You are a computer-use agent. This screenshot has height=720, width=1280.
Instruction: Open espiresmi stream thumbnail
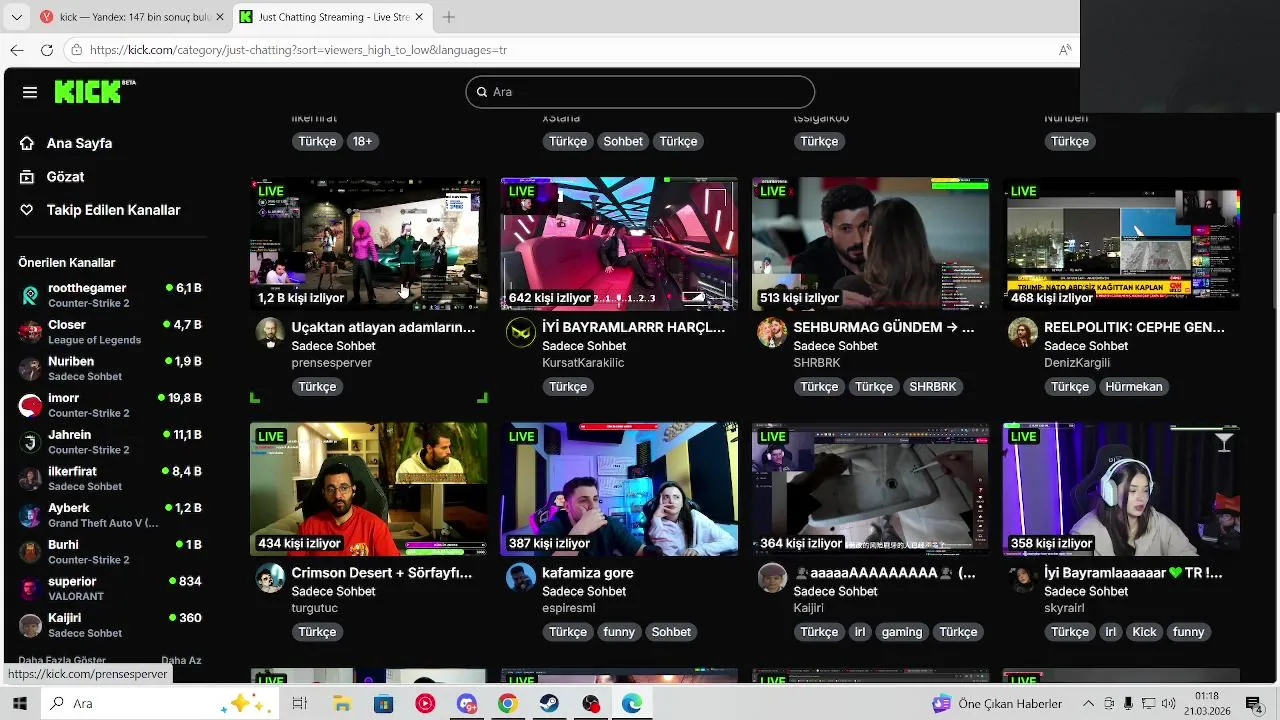[x=619, y=489]
